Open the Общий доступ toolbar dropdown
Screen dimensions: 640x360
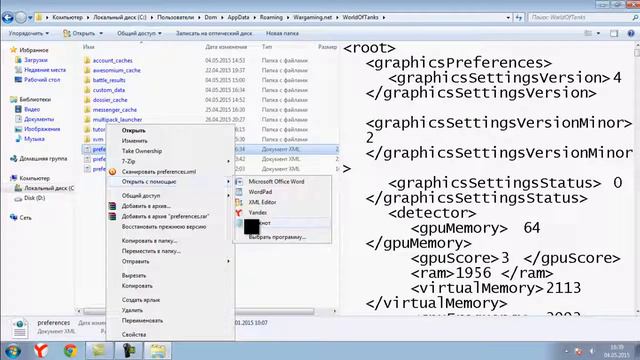139,33
